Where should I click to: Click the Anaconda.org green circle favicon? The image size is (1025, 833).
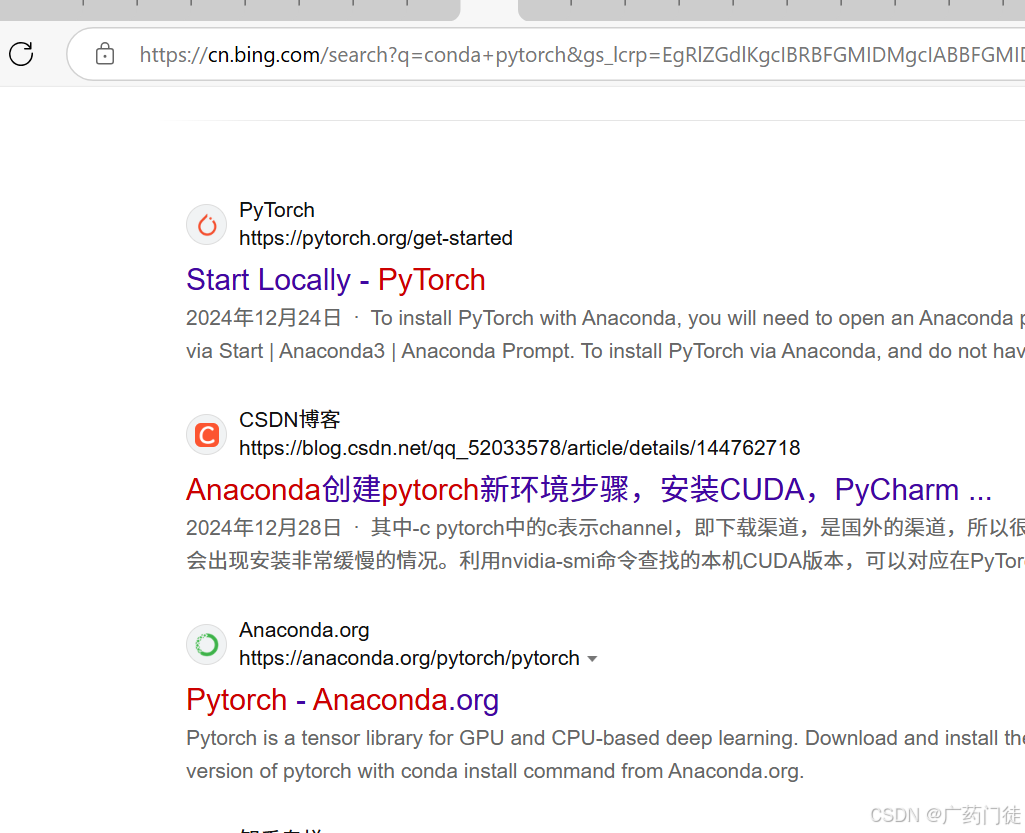click(x=206, y=644)
